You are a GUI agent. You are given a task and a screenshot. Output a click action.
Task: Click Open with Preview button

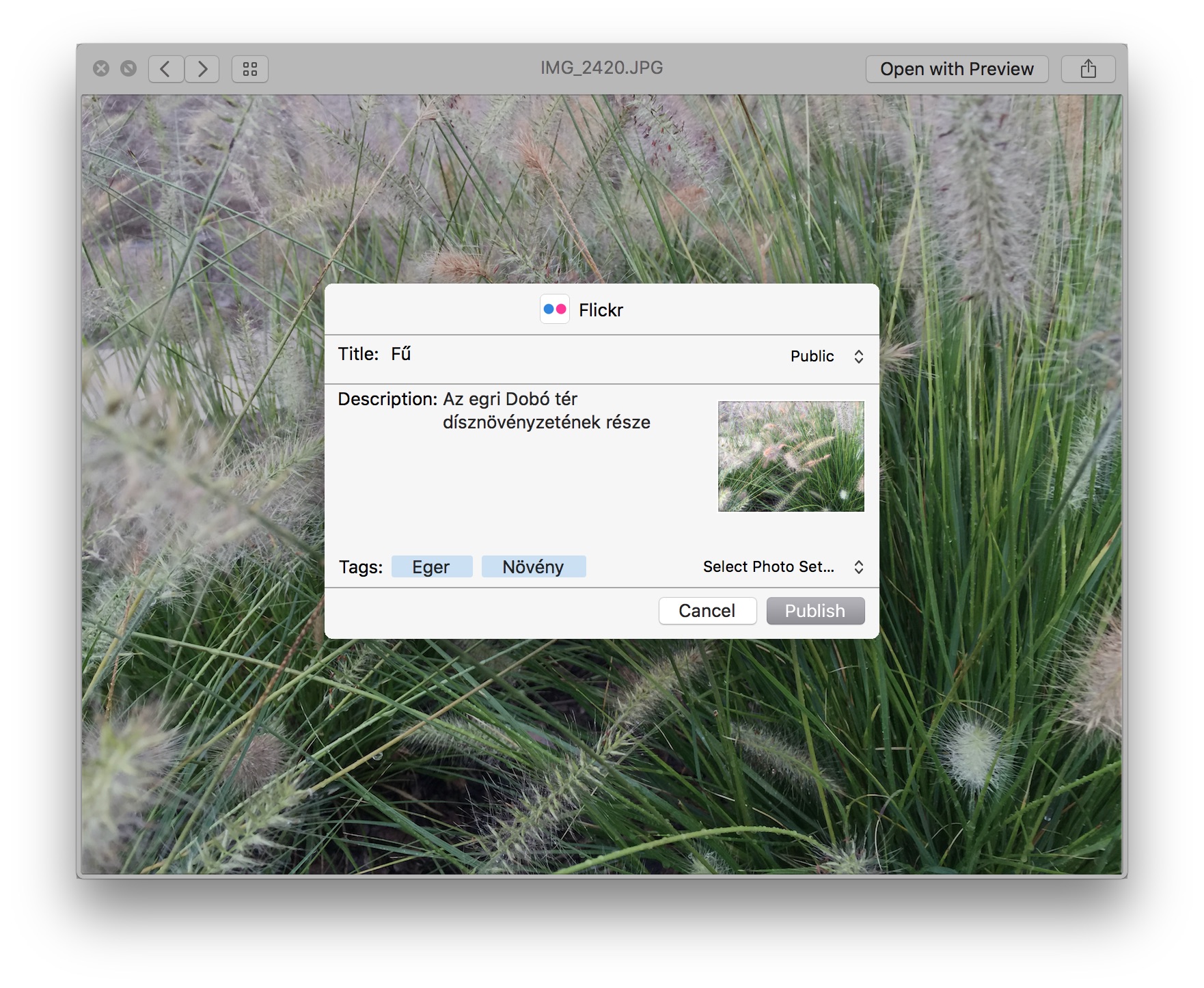click(957, 69)
